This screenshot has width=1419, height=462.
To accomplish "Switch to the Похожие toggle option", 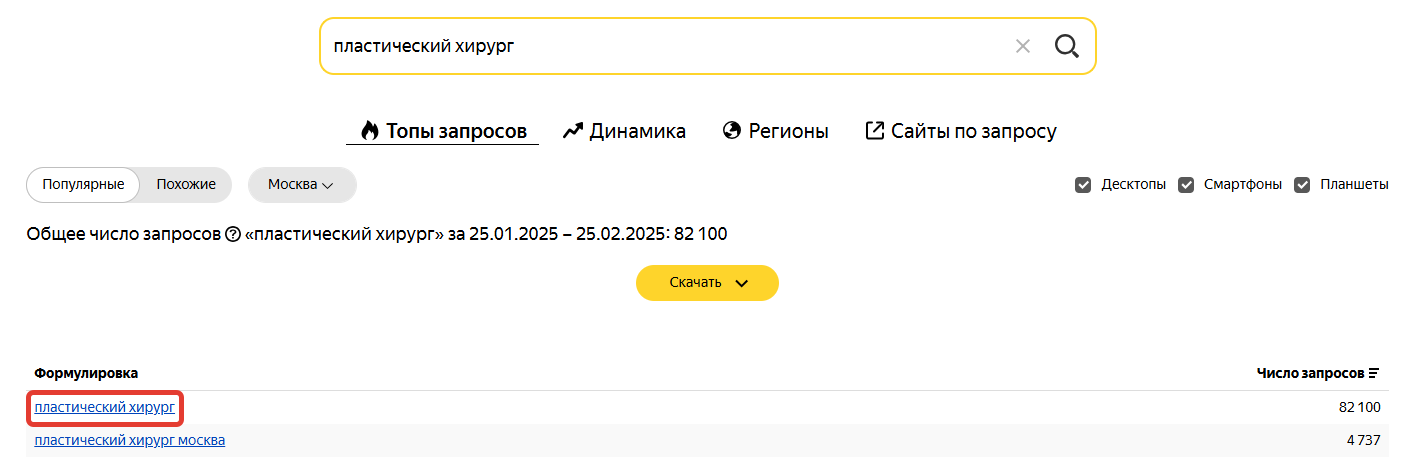I will (186, 185).
